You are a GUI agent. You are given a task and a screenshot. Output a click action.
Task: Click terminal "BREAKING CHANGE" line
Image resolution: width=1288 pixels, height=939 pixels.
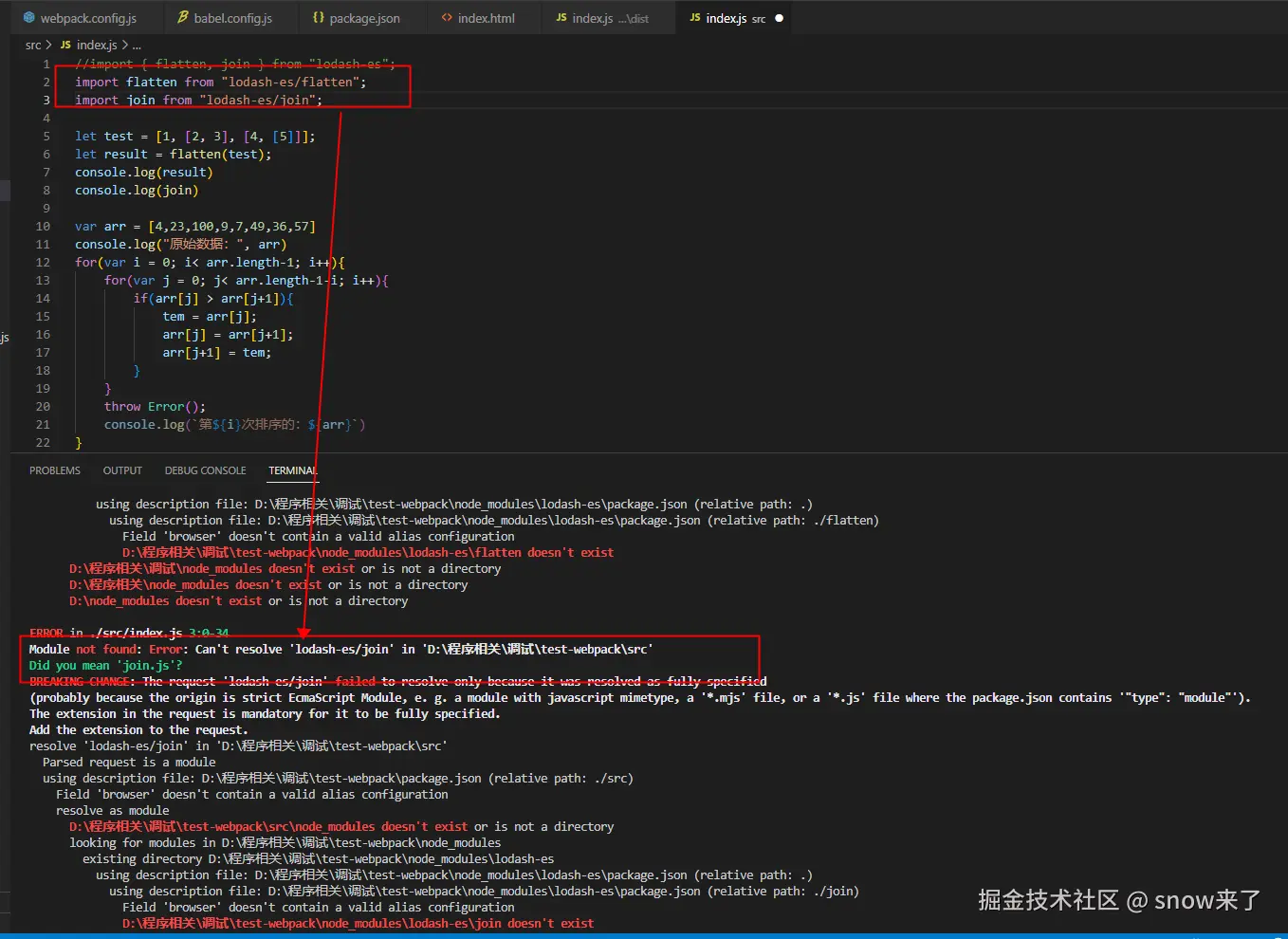(x=398, y=682)
